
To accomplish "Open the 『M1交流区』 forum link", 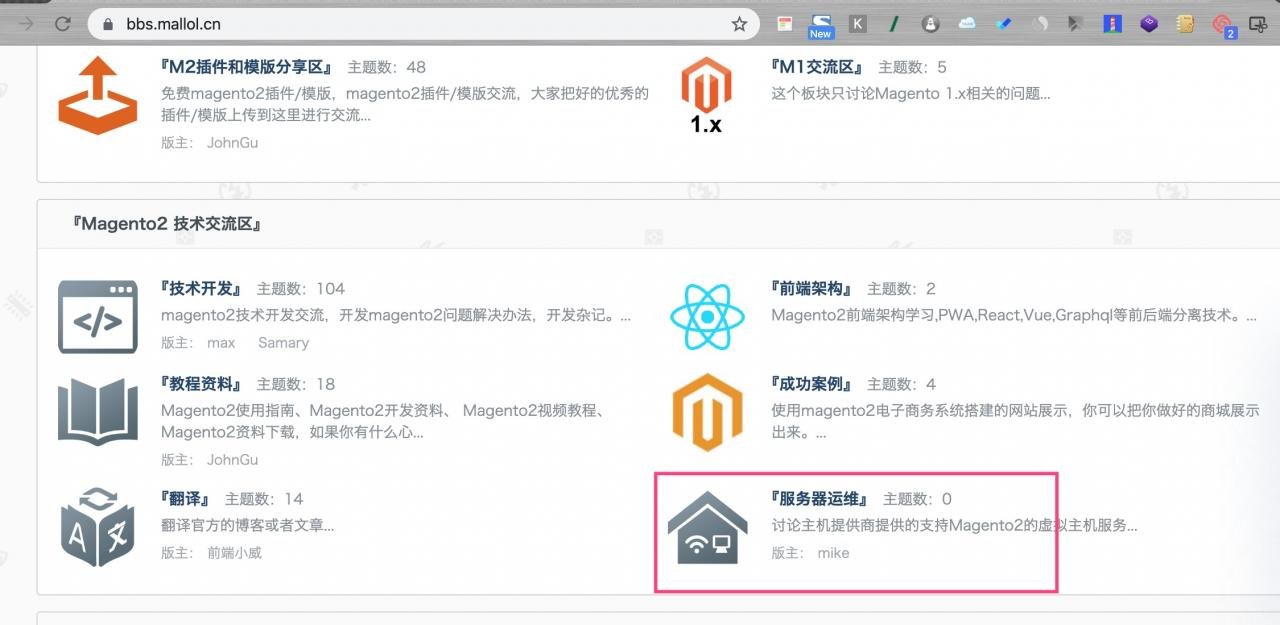I will point(817,67).
